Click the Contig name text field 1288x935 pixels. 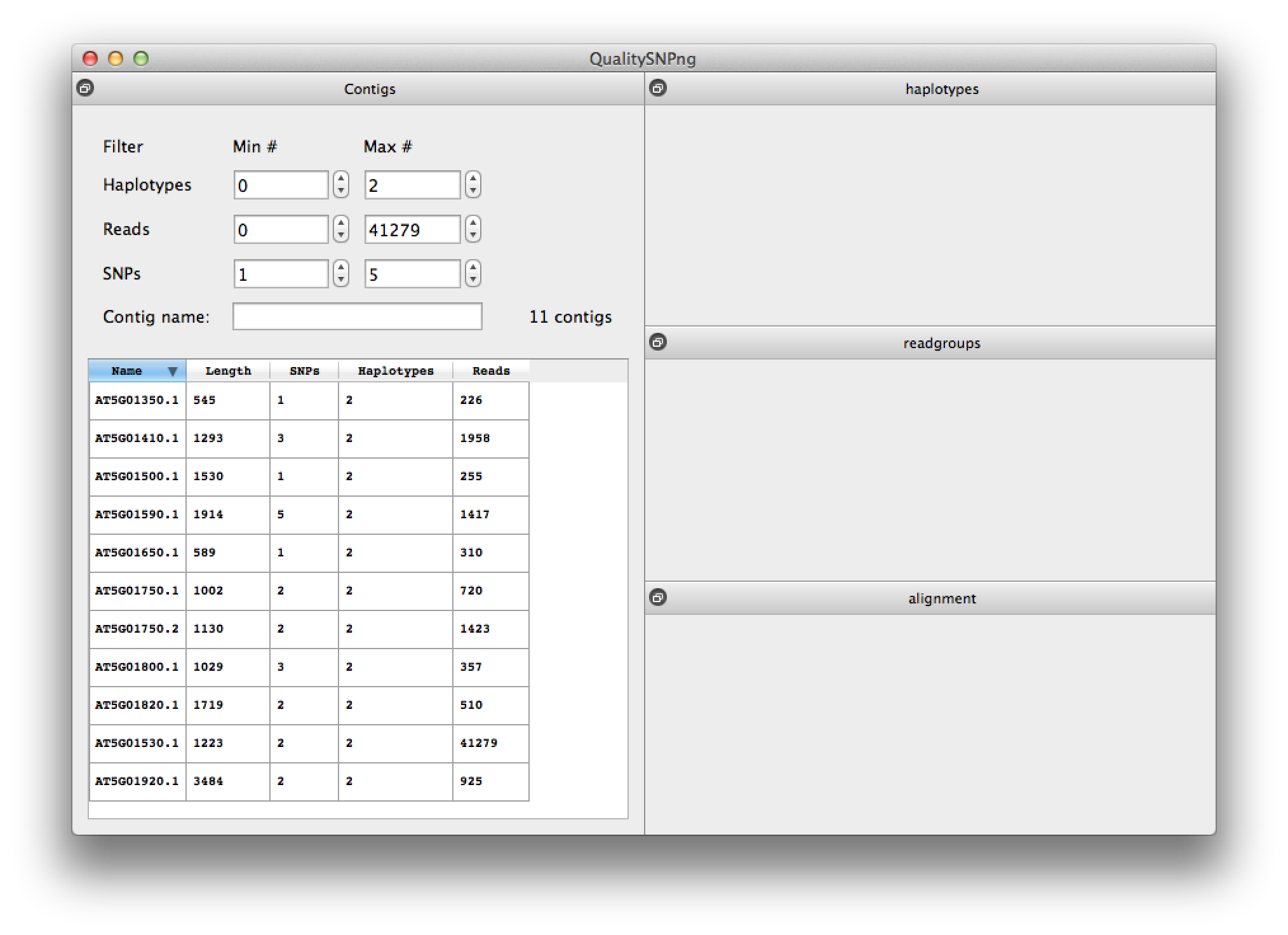(x=357, y=316)
